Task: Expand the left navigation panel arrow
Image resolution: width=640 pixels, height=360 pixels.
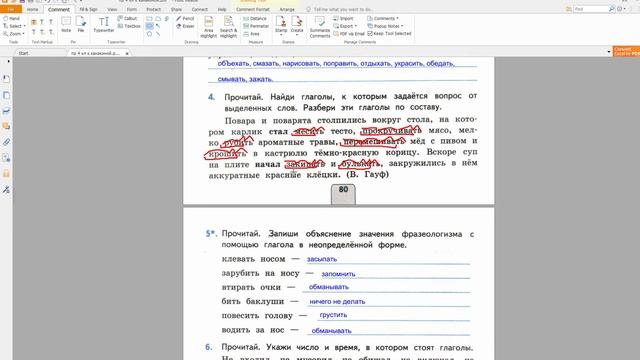Action: pos(9,62)
